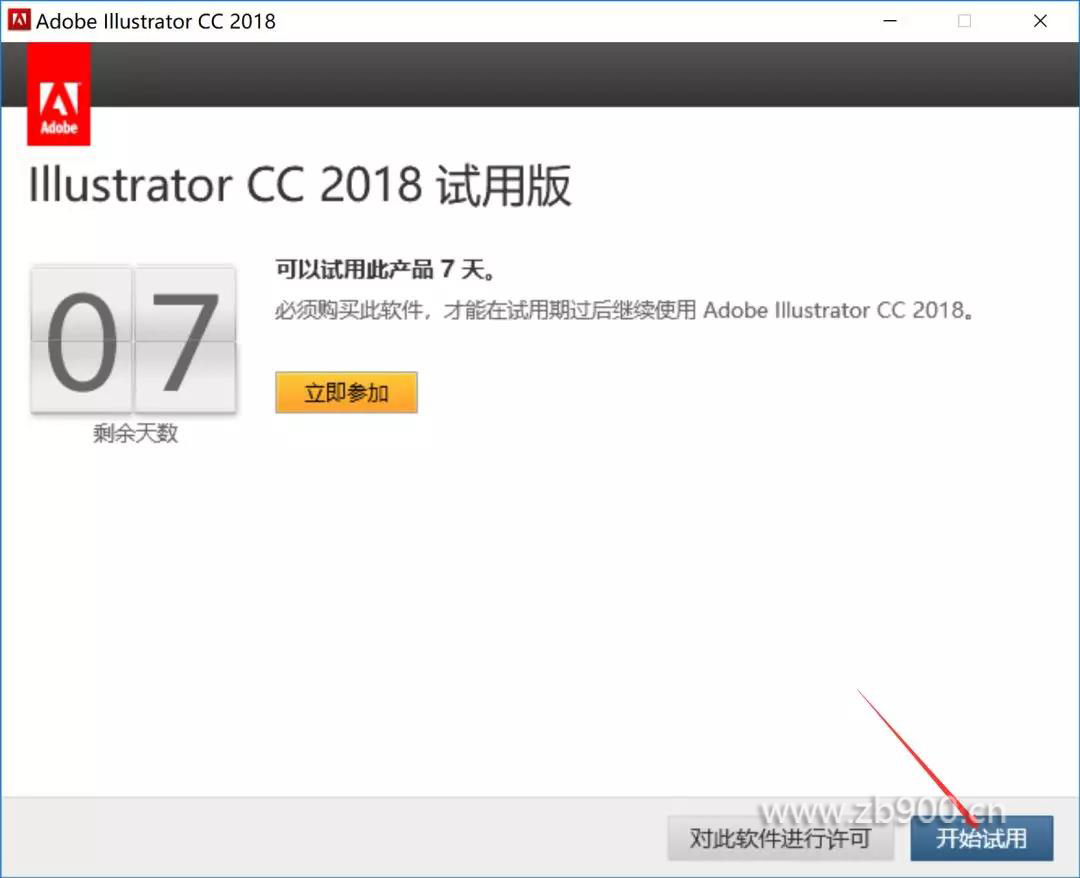Screen dimensions: 1080x878
Task: Click the Illustrator app icon in title bar
Action: (x=19, y=21)
